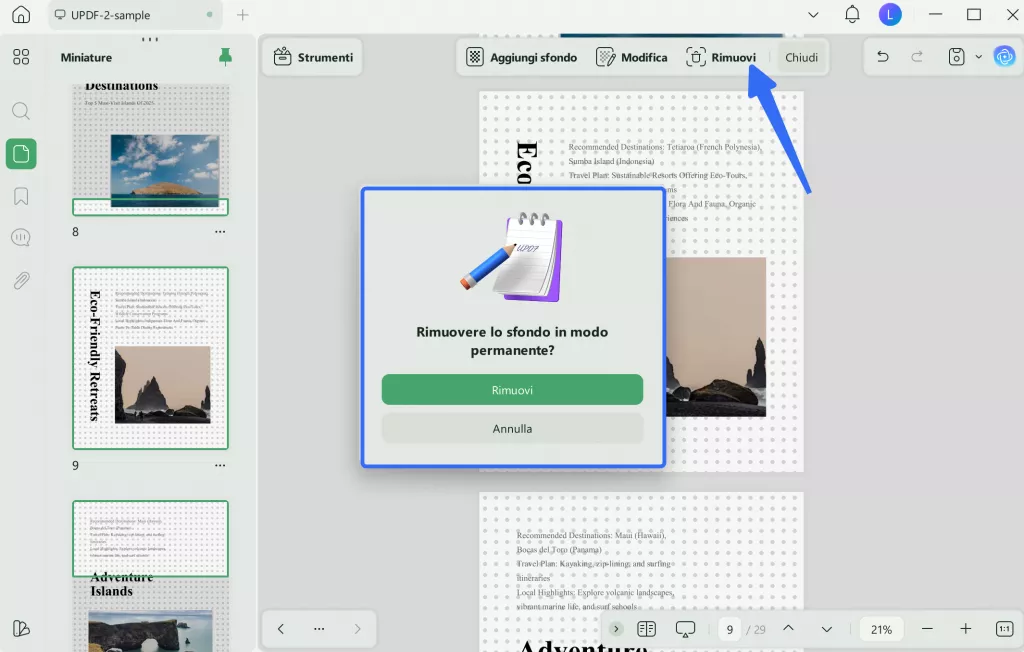
Task: Open options menu for page 8
Action: [220, 232]
